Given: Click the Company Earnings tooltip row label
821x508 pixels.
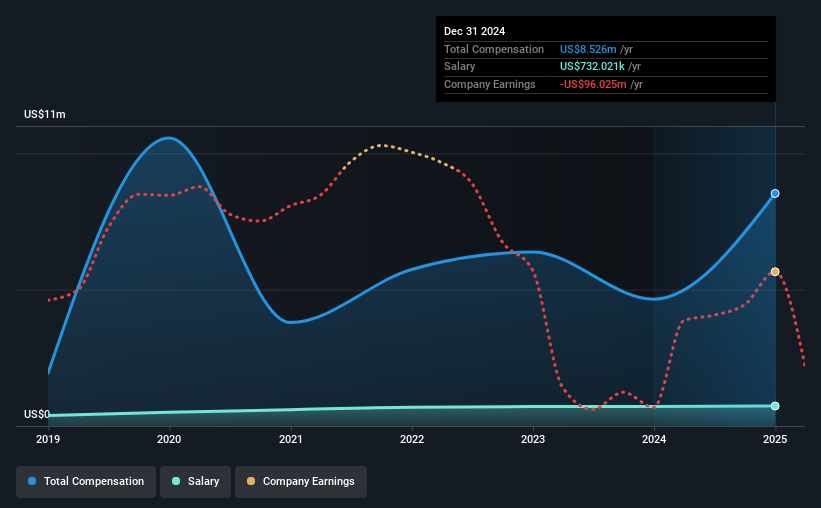Looking at the screenshot, I should pos(490,84).
